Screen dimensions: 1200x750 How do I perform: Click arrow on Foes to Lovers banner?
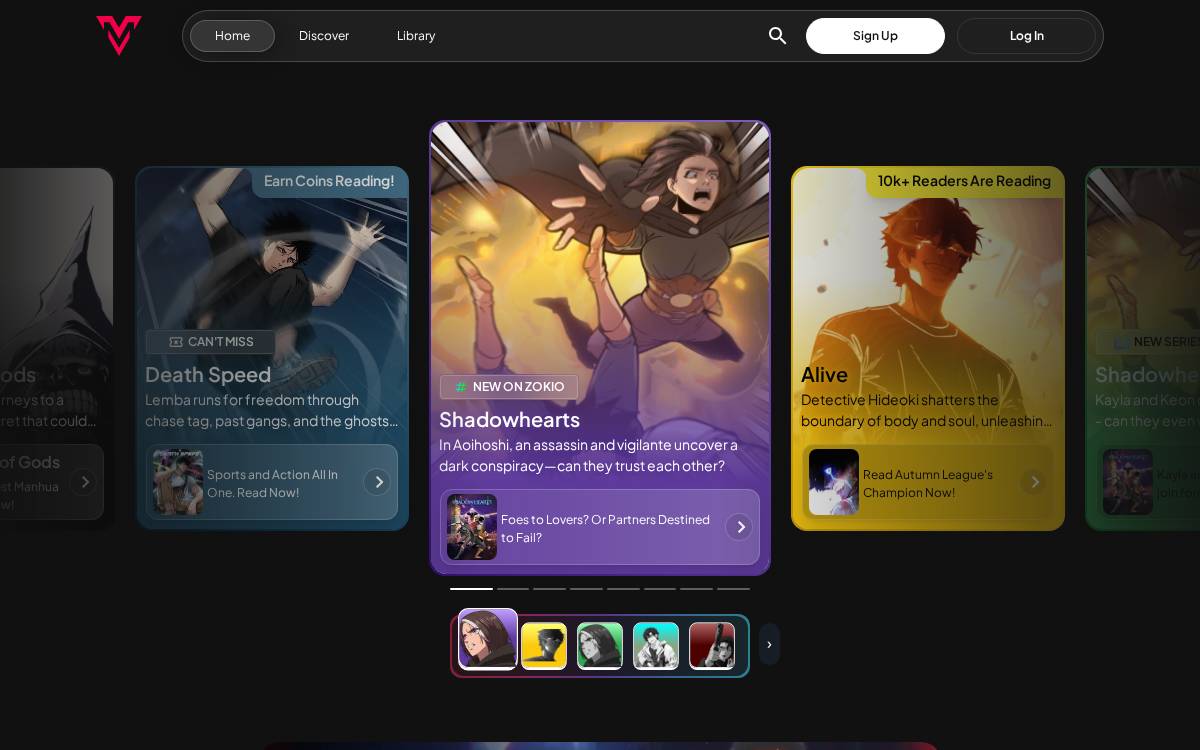(x=739, y=527)
